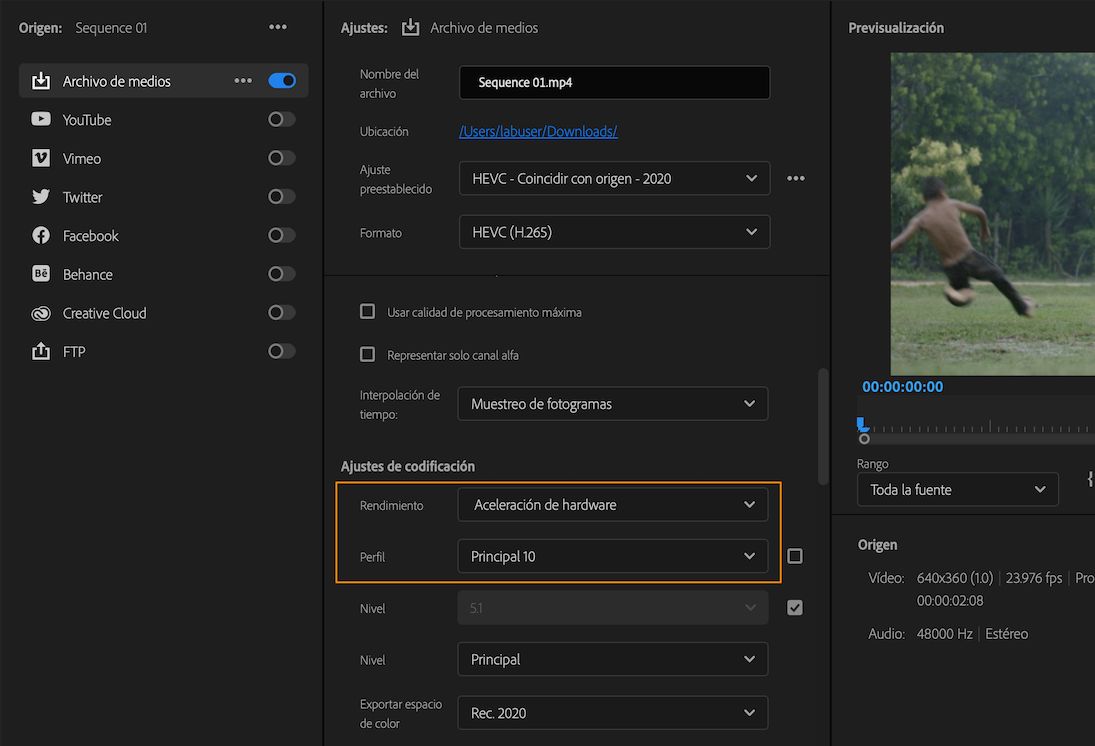Move the preview playhead marker
The width and height of the screenshot is (1095, 746).
tap(862, 422)
